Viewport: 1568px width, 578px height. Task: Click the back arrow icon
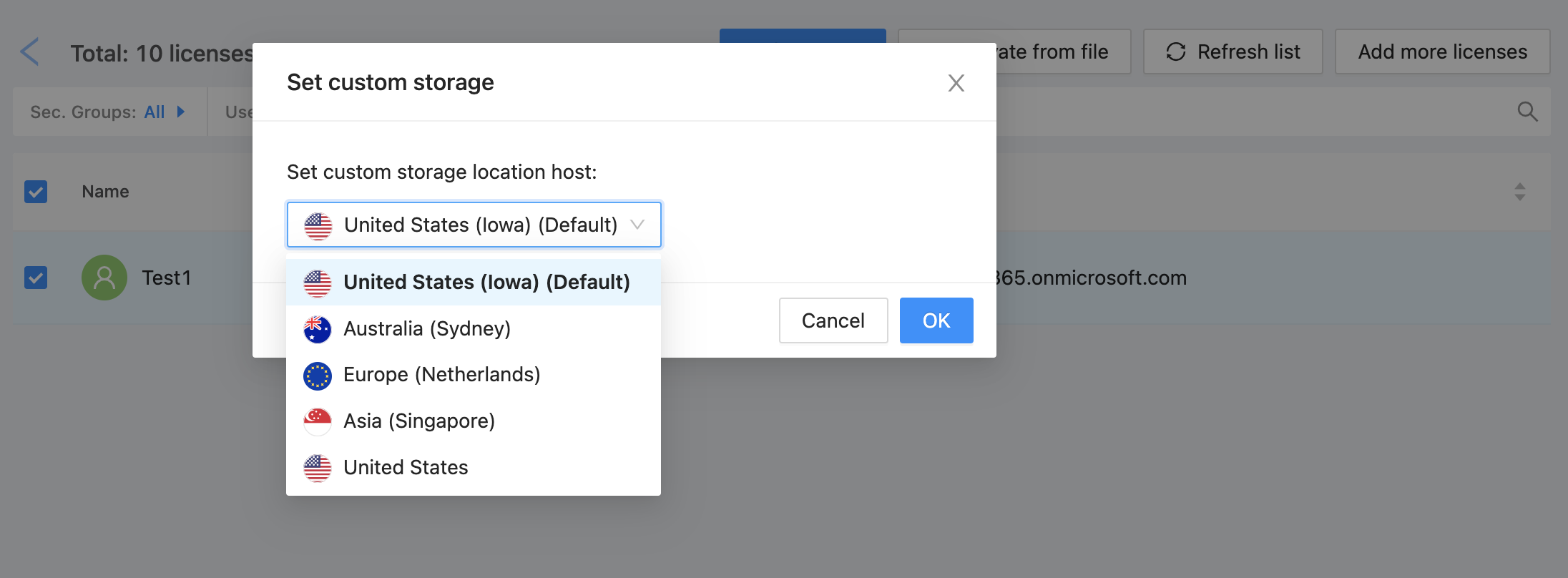[30, 52]
